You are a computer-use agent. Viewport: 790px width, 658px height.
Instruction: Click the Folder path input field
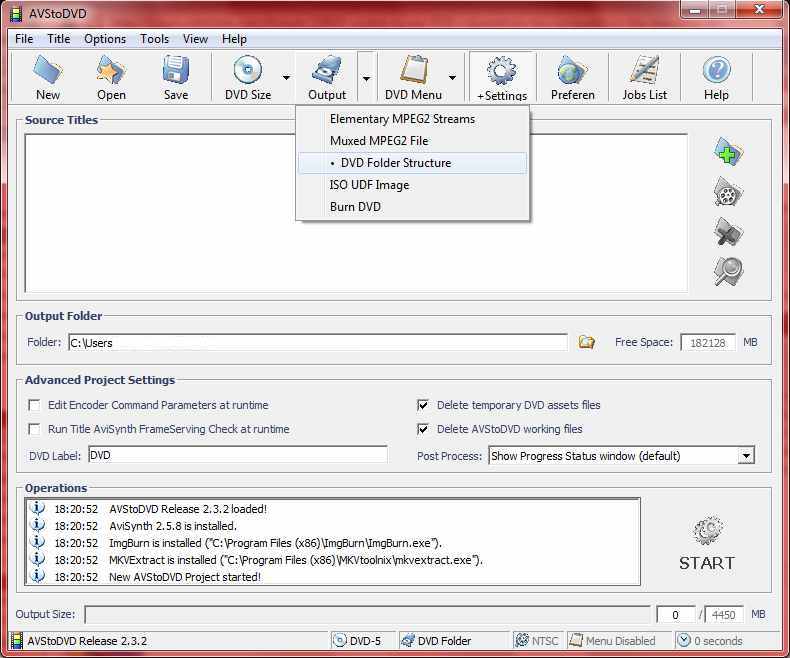(318, 343)
